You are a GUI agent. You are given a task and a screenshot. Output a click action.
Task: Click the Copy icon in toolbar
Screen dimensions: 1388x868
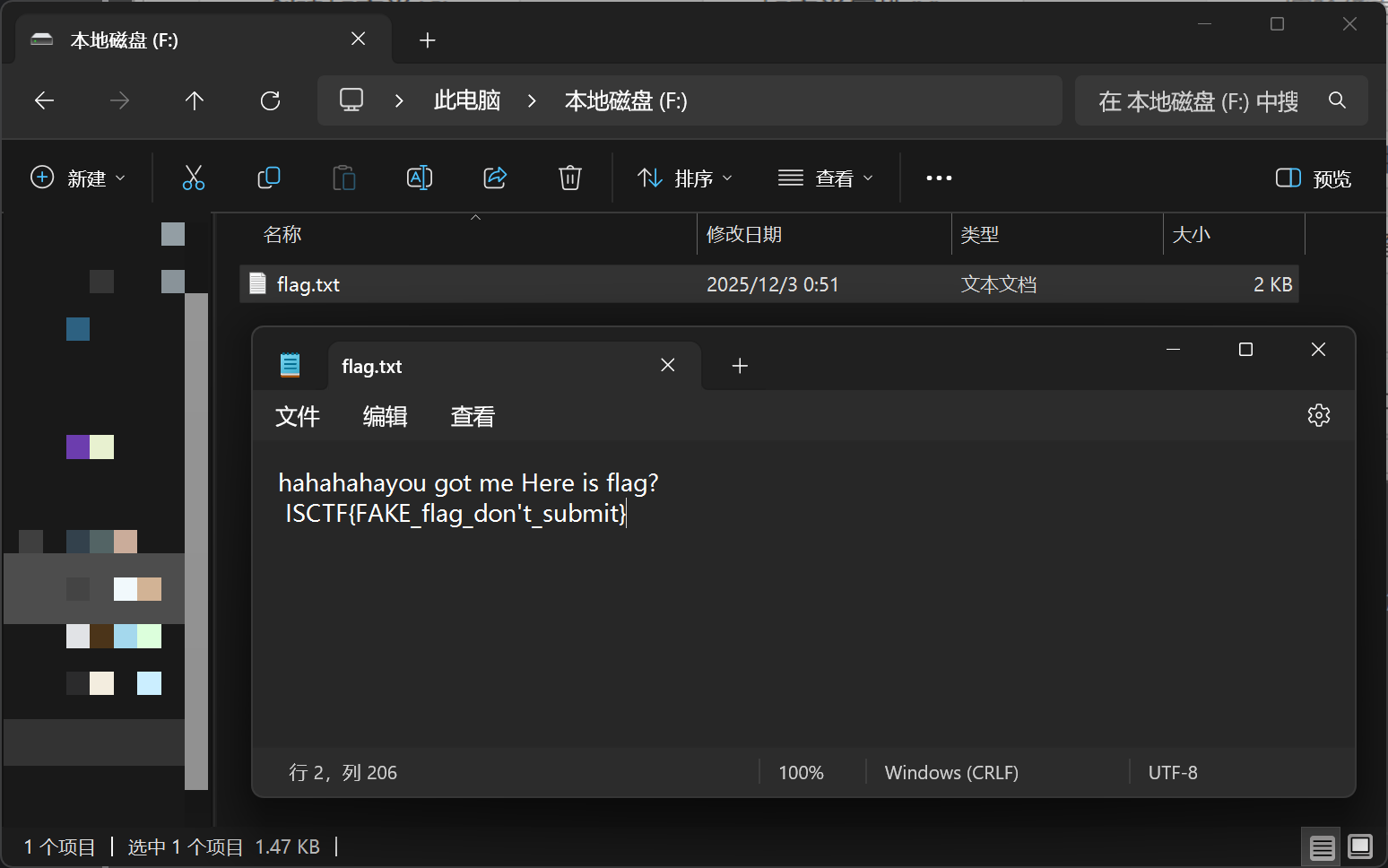click(268, 178)
